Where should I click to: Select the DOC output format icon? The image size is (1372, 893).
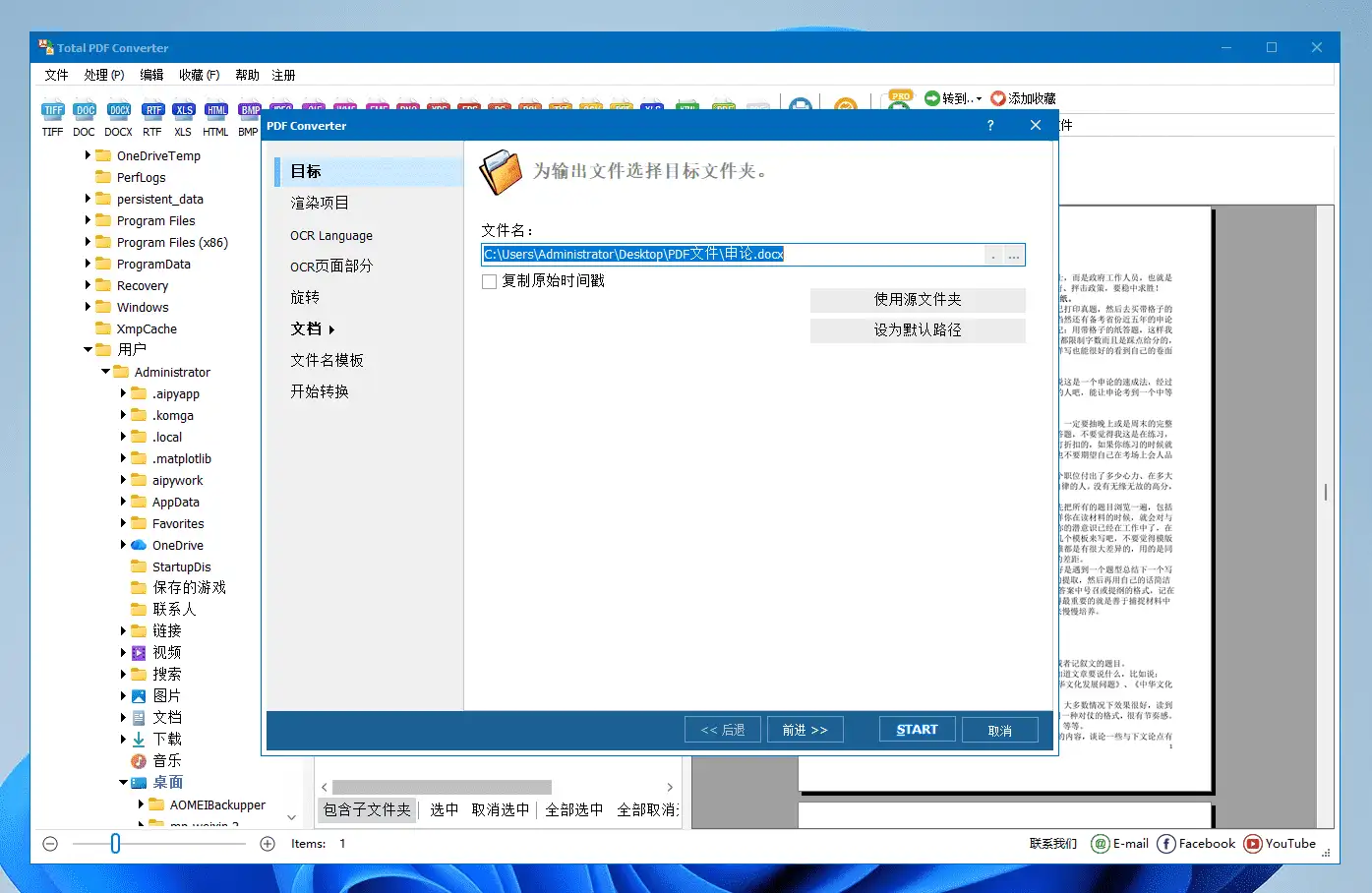pyautogui.click(x=86, y=110)
